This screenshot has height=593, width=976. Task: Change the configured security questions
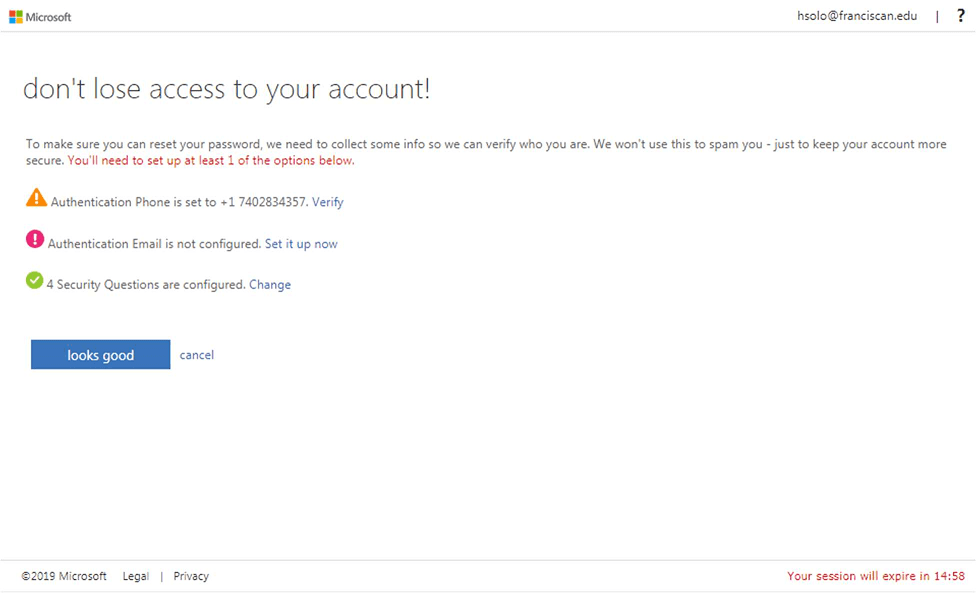tap(270, 285)
